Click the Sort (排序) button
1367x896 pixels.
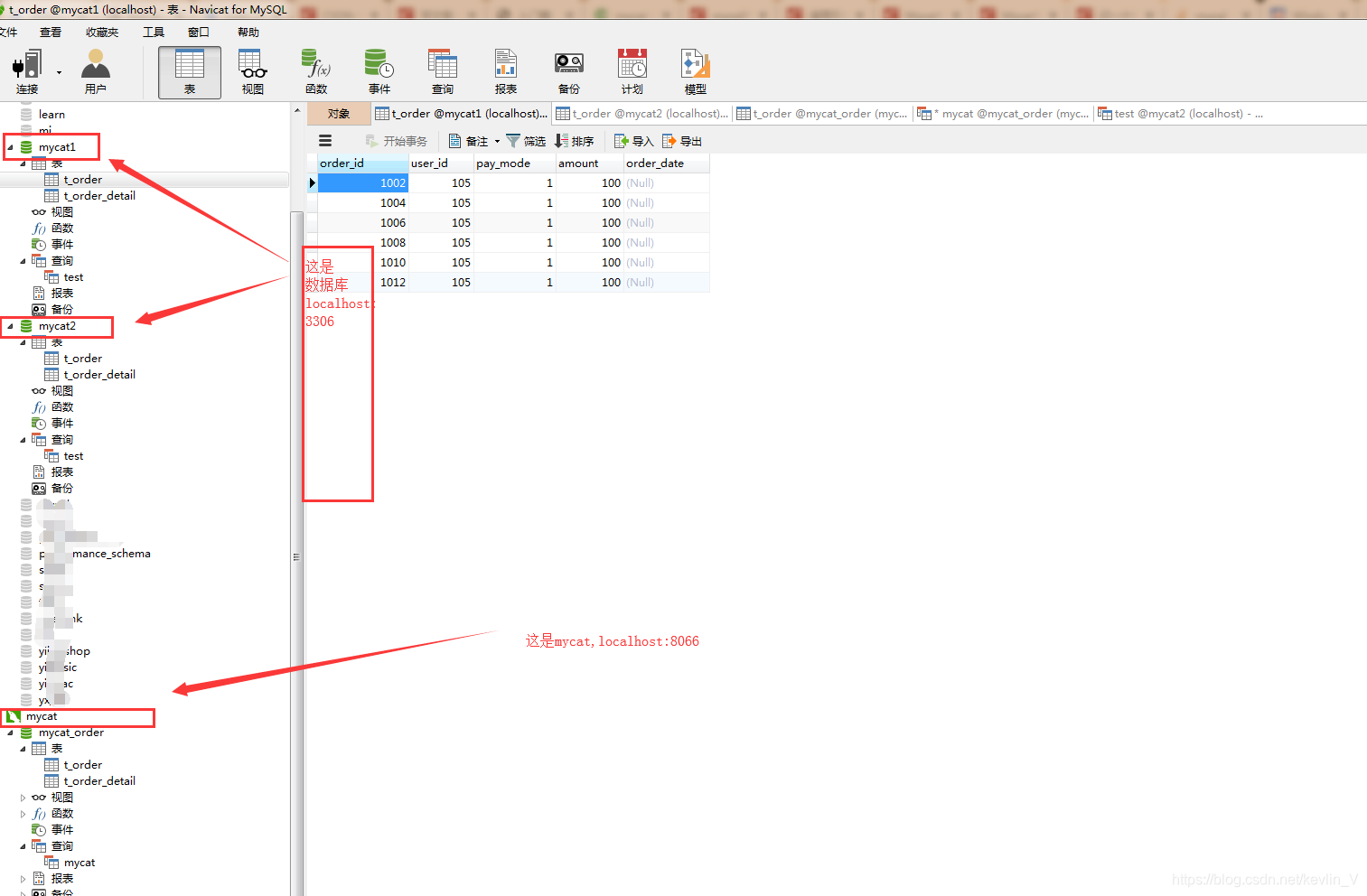pos(574,141)
